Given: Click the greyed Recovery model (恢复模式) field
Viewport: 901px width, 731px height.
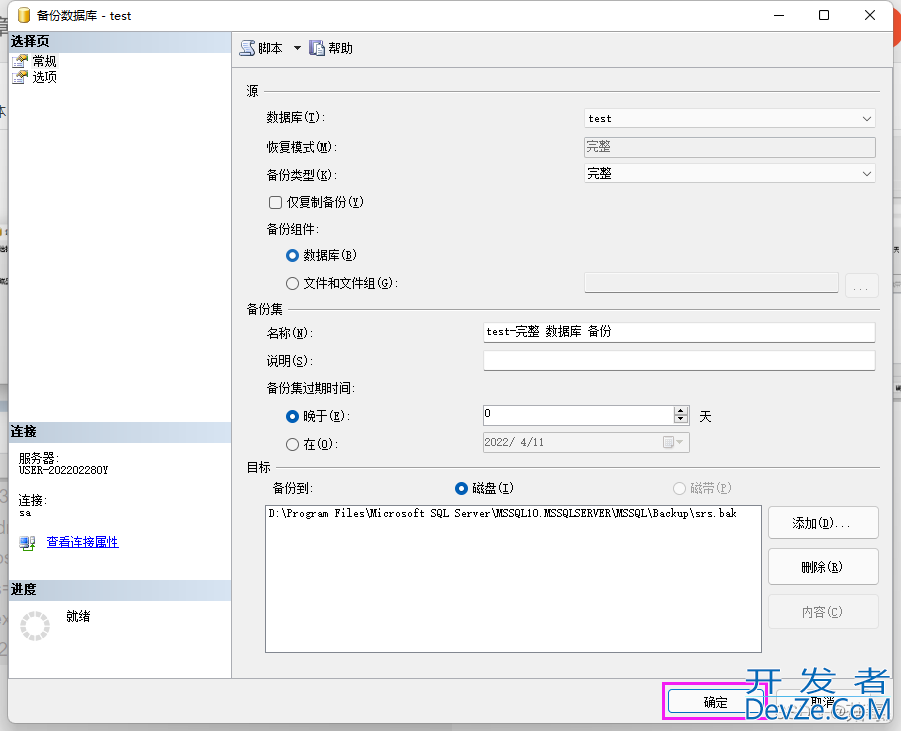Looking at the screenshot, I should [x=730, y=147].
